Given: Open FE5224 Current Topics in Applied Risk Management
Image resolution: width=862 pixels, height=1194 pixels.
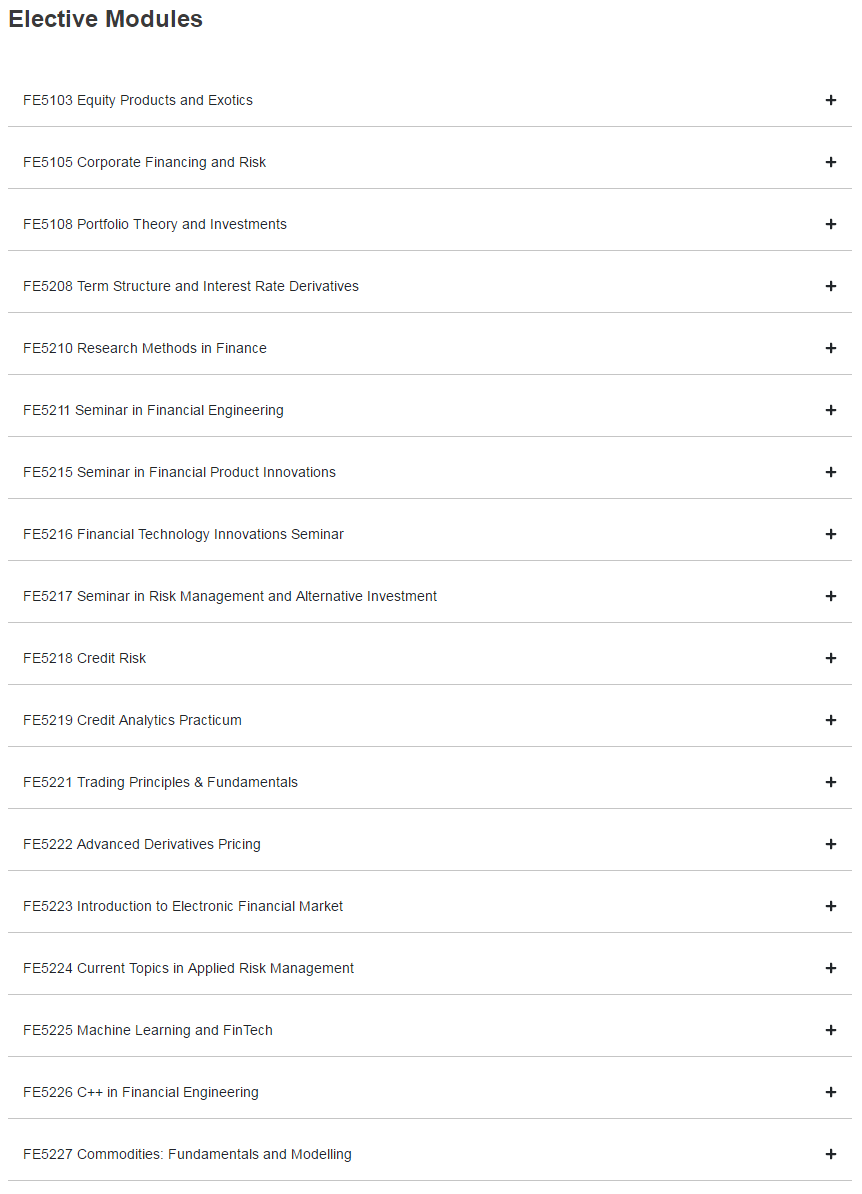Looking at the screenshot, I should pos(429,968).
